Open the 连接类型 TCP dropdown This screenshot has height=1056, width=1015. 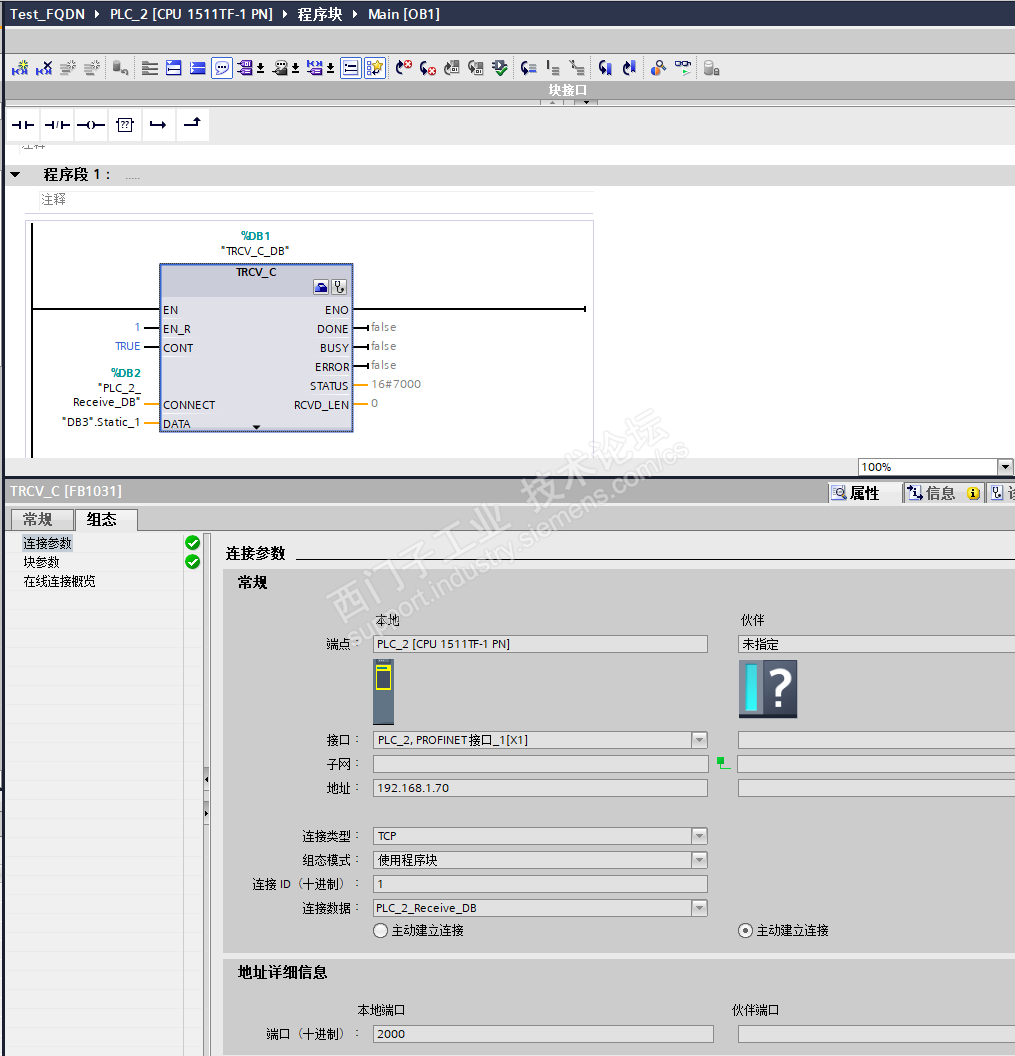699,836
